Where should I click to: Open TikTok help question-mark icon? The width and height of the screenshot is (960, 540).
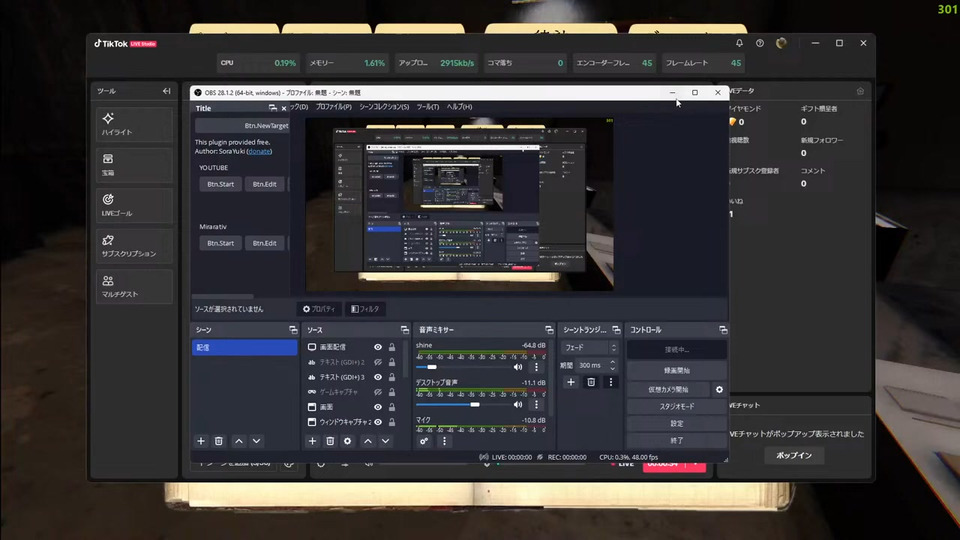click(x=760, y=43)
